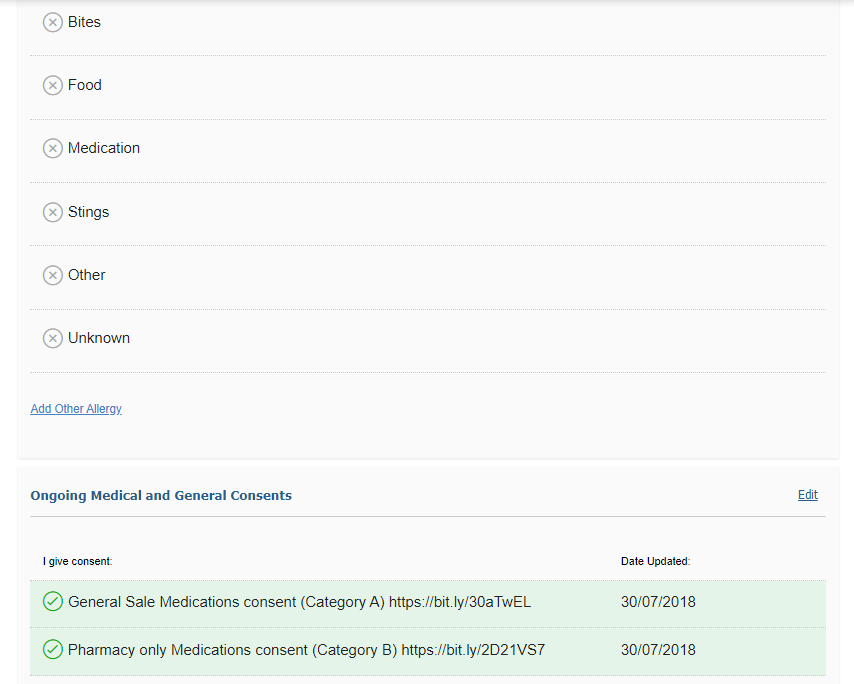Select the Stings allergy label
Image resolution: width=854 pixels, height=684 pixels.
pyautogui.click(x=88, y=212)
